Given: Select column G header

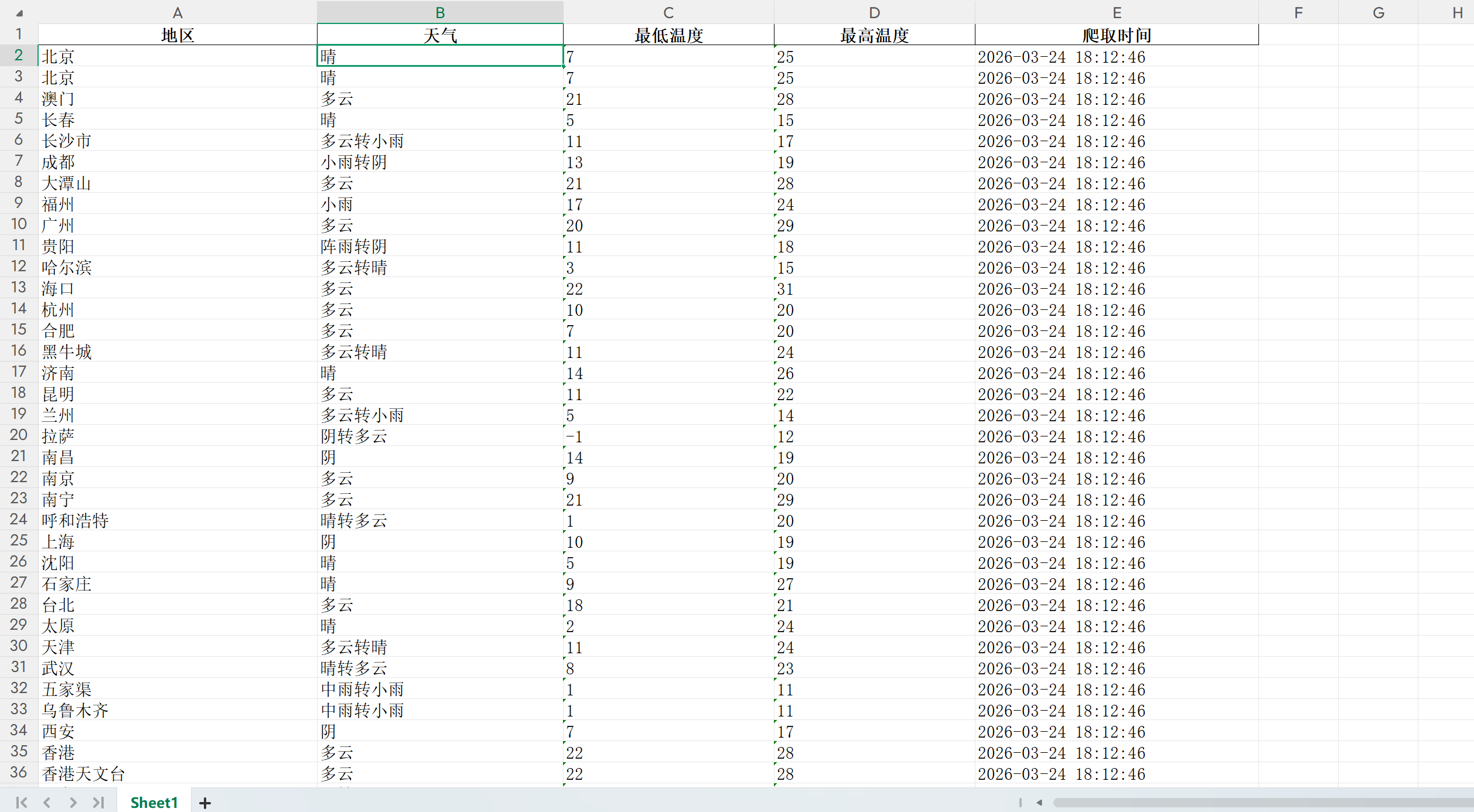Looking at the screenshot, I should [x=1378, y=12].
